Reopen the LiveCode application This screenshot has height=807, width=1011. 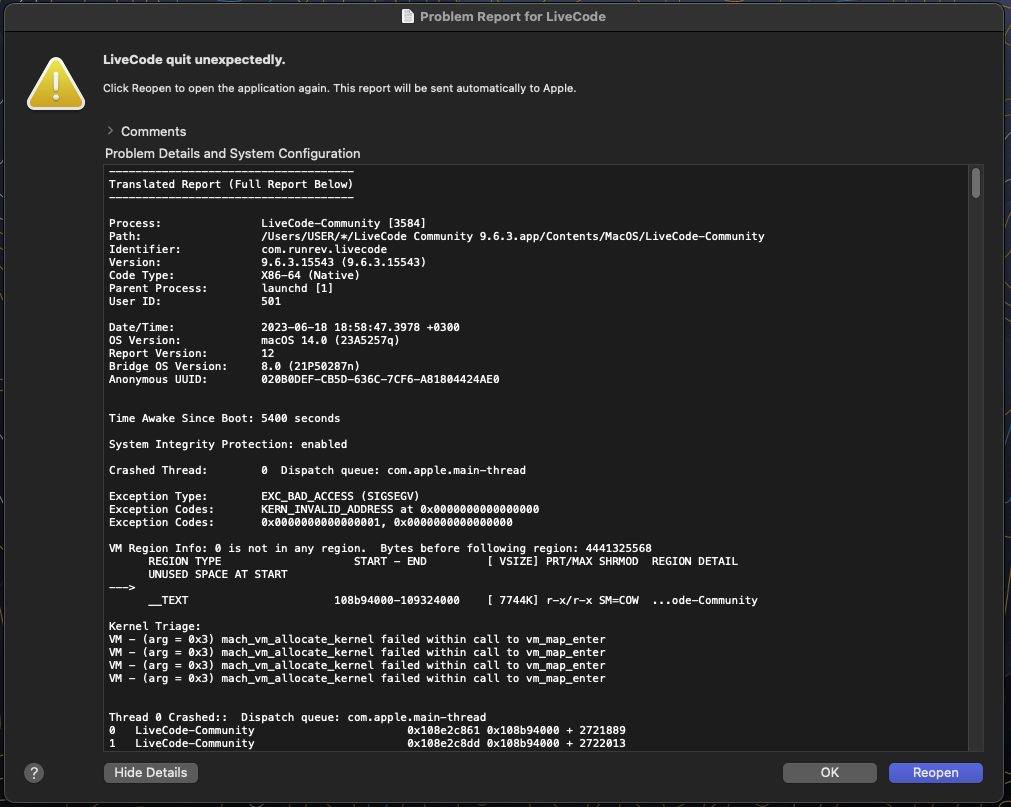[935, 773]
